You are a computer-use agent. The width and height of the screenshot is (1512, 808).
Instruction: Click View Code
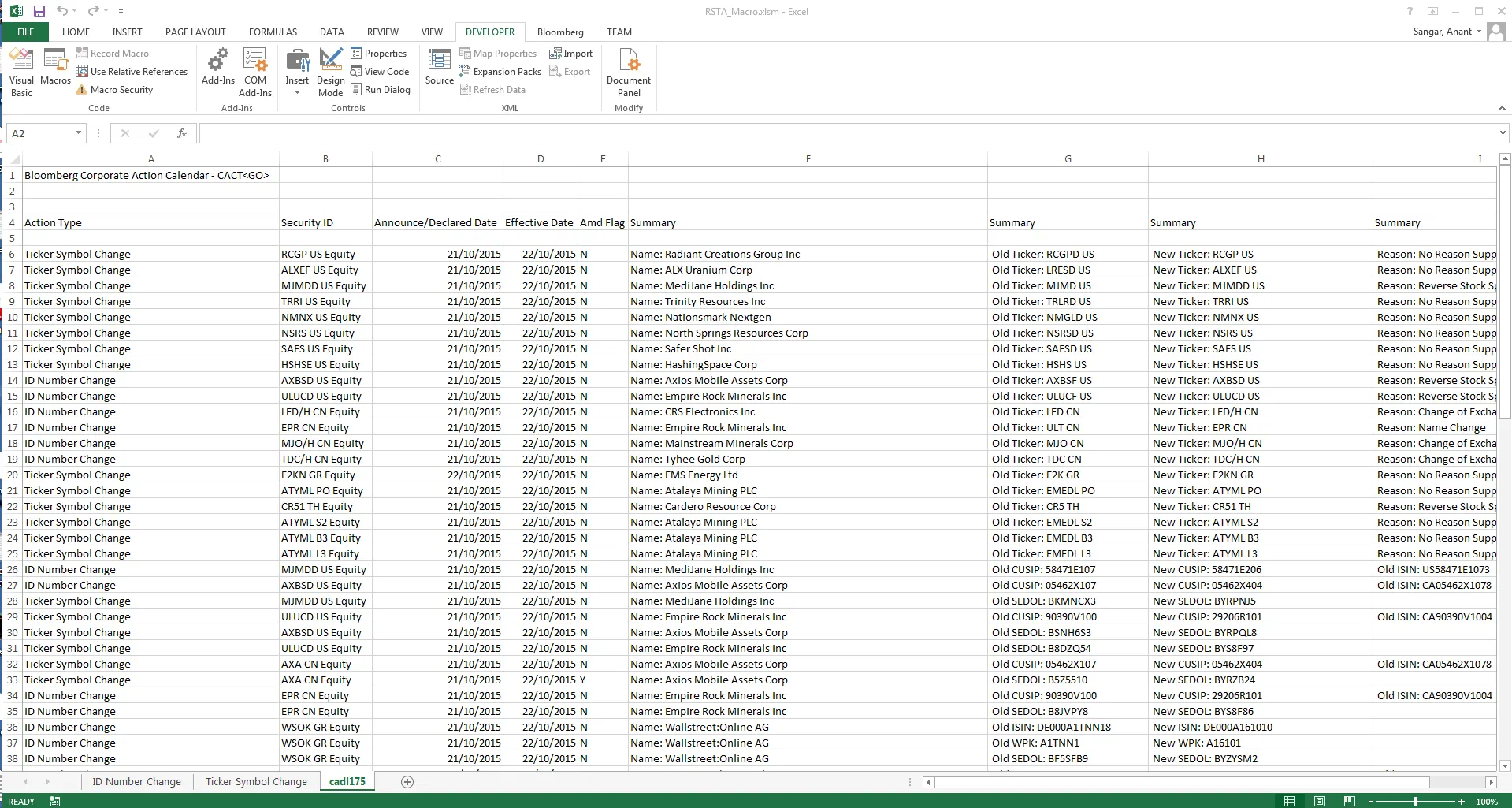380,71
